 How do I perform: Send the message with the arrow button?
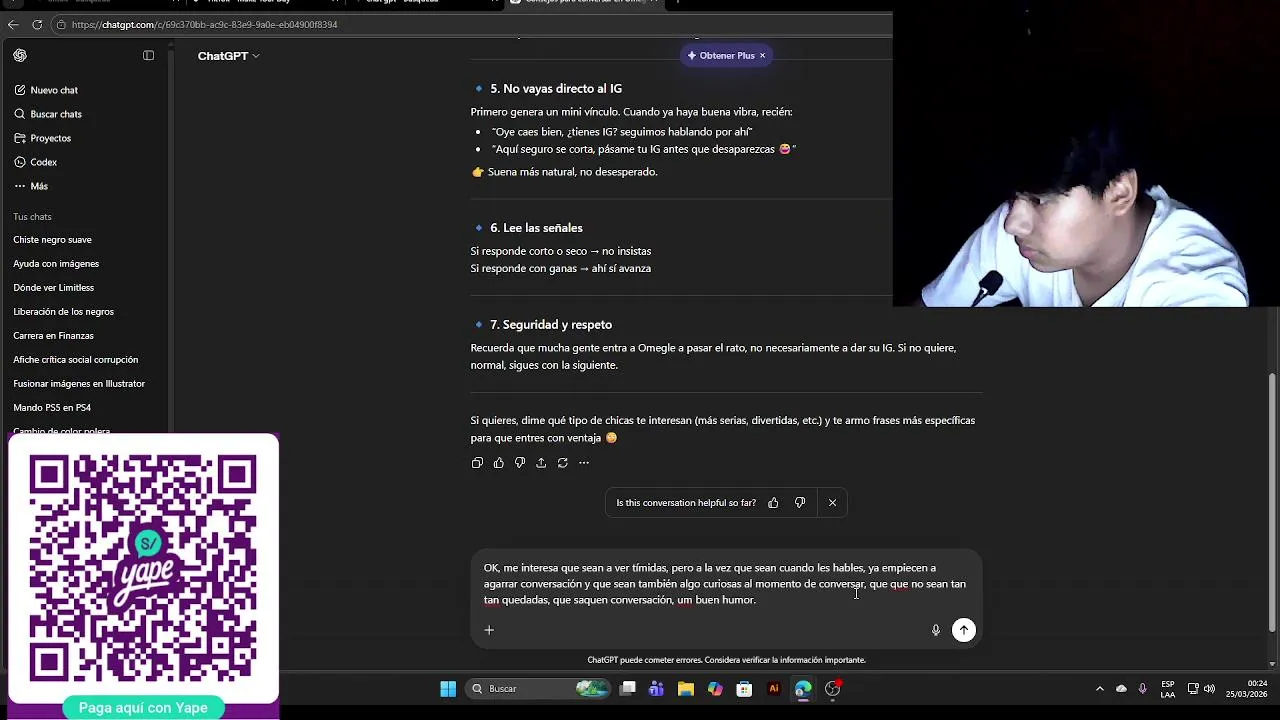pyautogui.click(x=964, y=630)
